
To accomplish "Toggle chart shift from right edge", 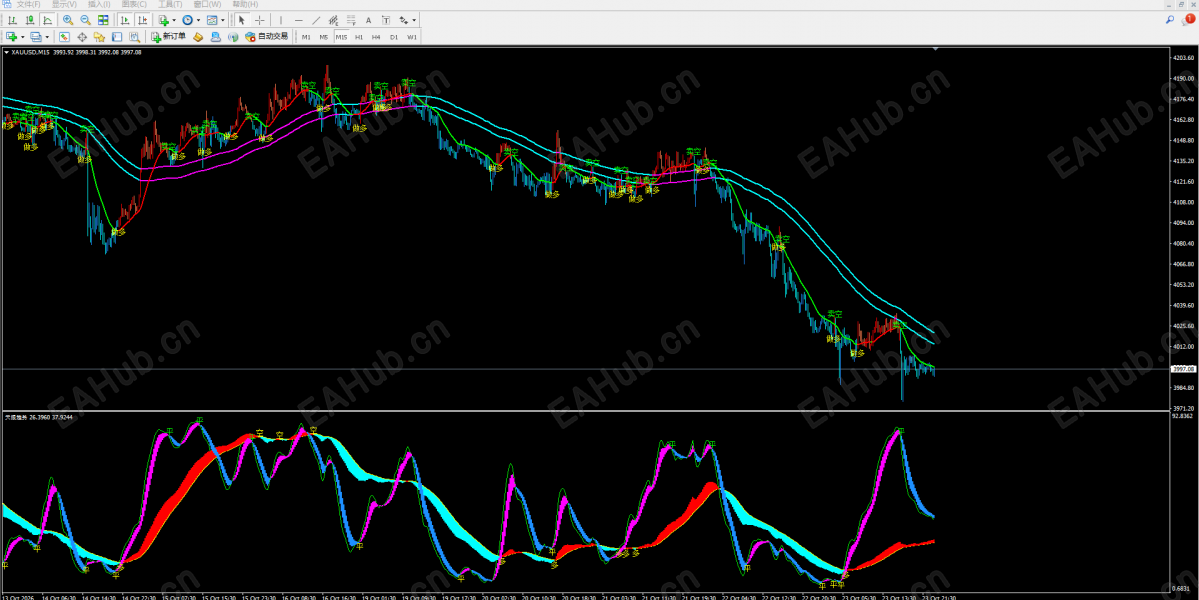I will (142, 21).
